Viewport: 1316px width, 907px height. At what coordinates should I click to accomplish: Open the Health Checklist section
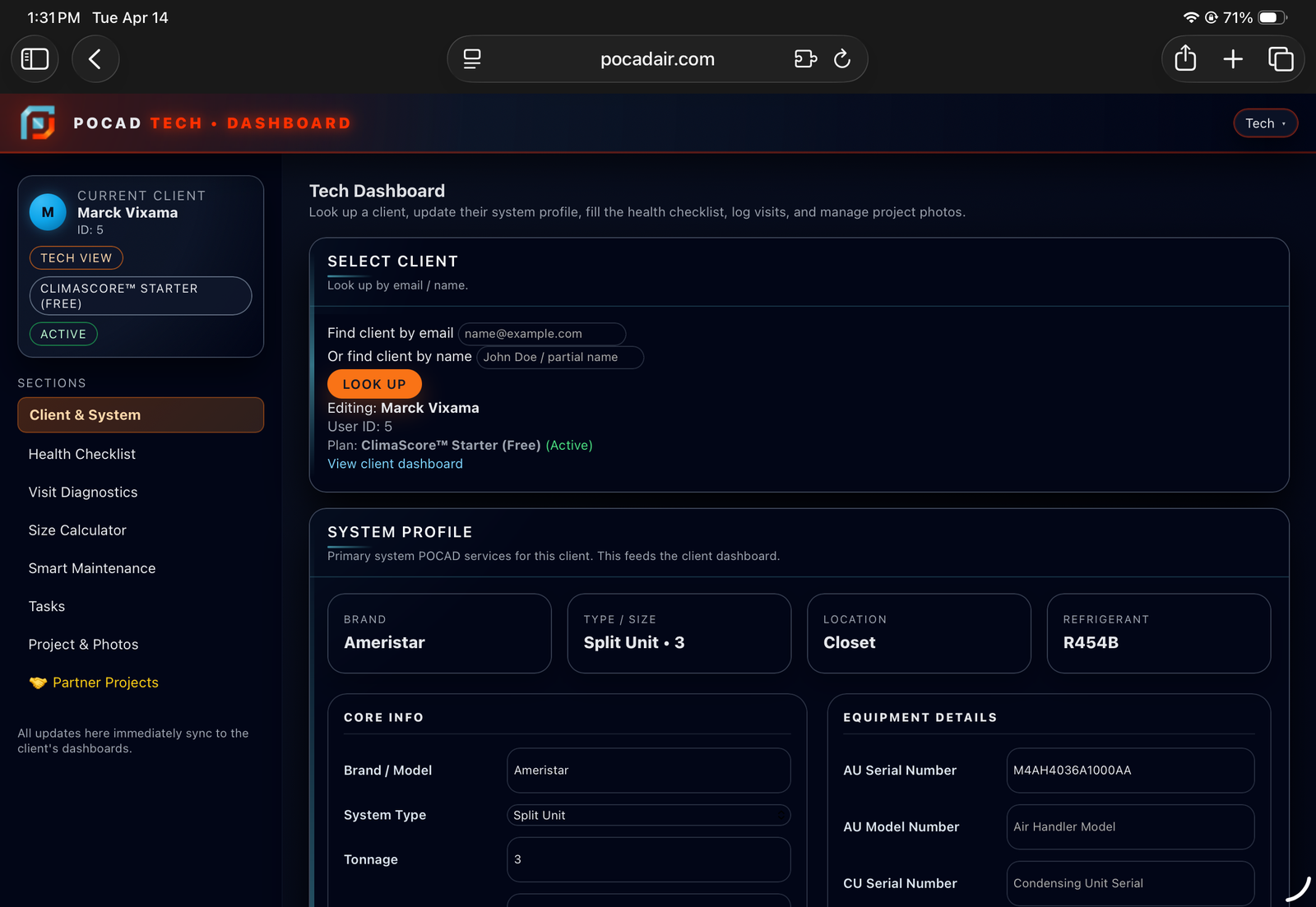coord(82,454)
